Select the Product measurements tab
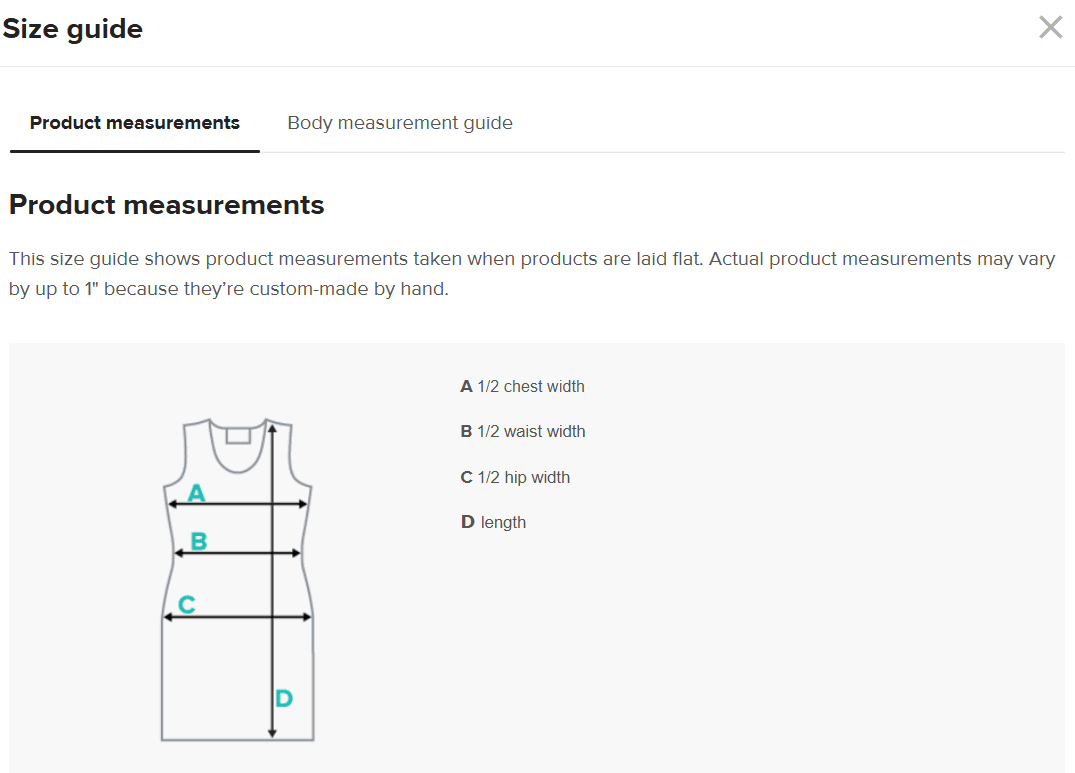The width and height of the screenshot is (1075, 773). click(x=135, y=123)
